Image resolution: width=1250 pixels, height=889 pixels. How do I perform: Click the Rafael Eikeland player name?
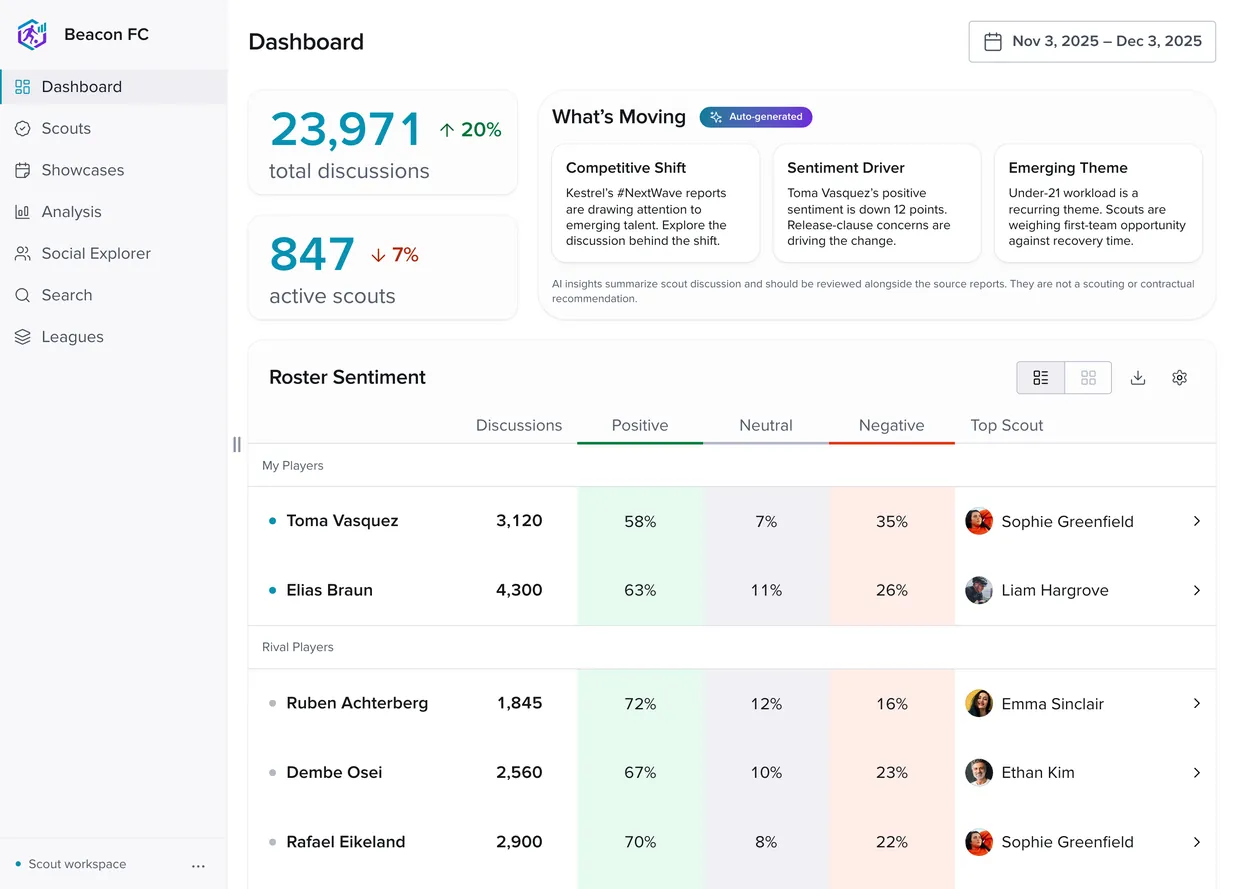[346, 842]
